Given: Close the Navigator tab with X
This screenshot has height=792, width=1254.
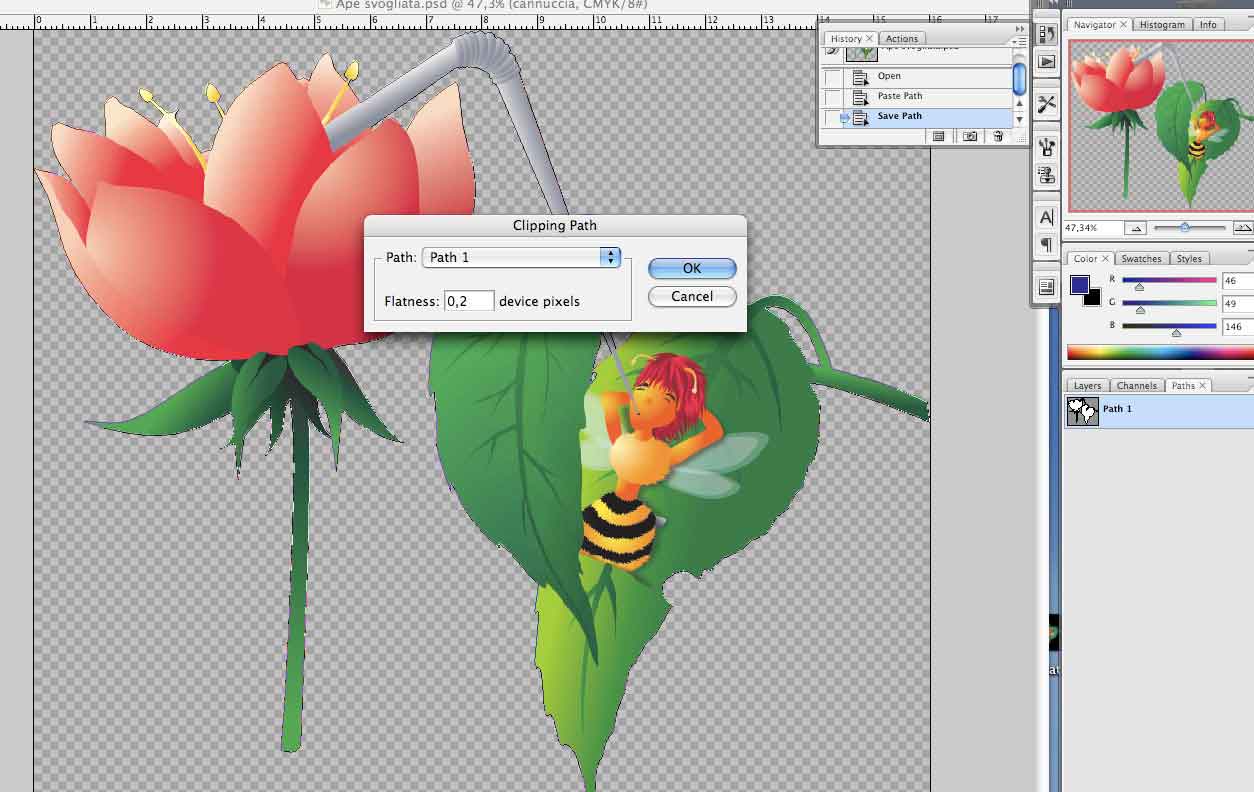Looking at the screenshot, I should tap(1123, 24).
